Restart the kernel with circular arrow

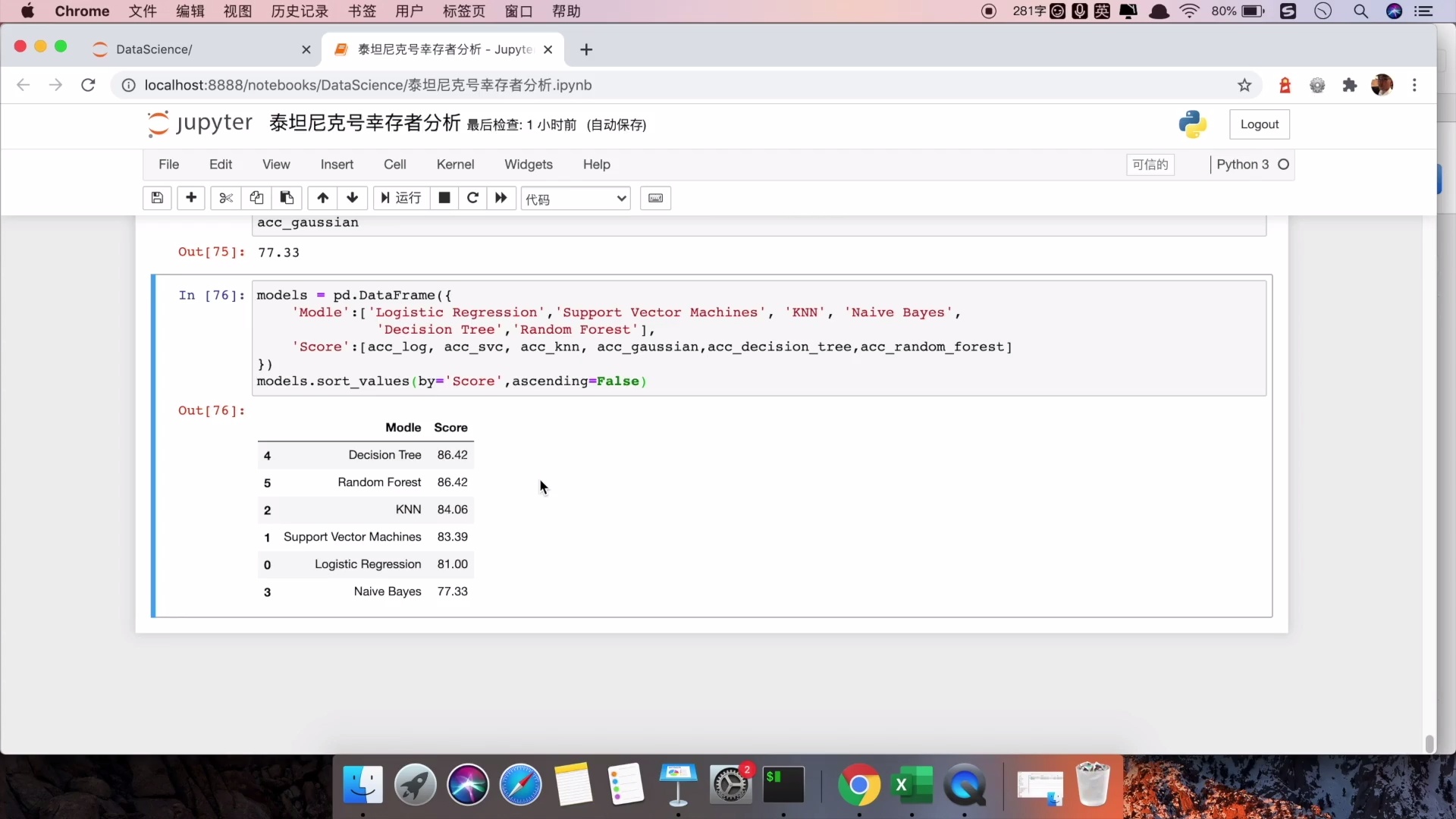click(472, 198)
